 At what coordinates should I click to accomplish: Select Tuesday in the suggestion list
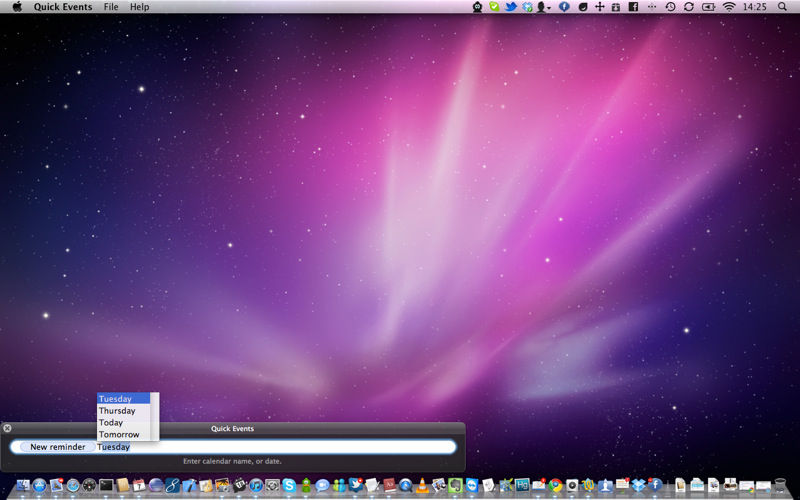pos(123,398)
